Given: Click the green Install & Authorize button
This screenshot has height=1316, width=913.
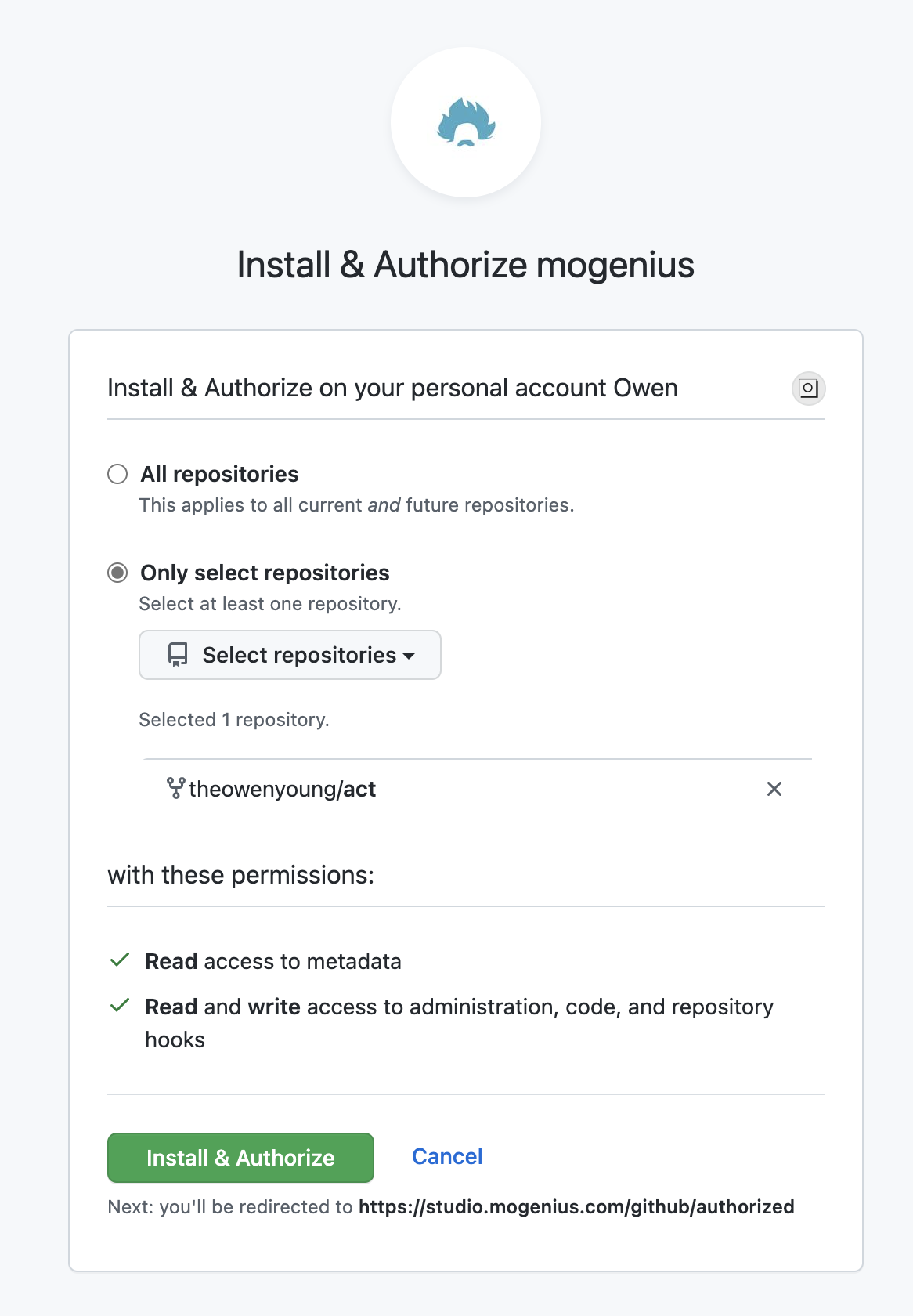Looking at the screenshot, I should 240,1158.
